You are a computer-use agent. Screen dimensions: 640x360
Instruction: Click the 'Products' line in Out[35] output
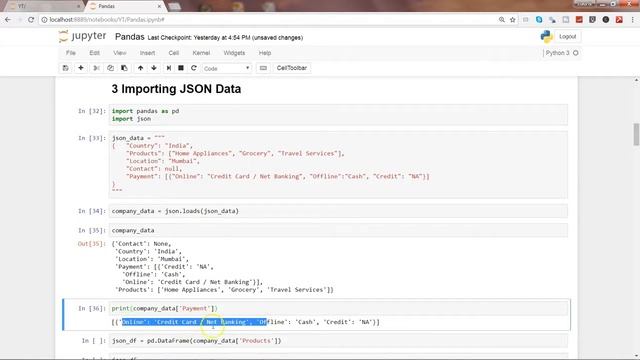[224, 290]
